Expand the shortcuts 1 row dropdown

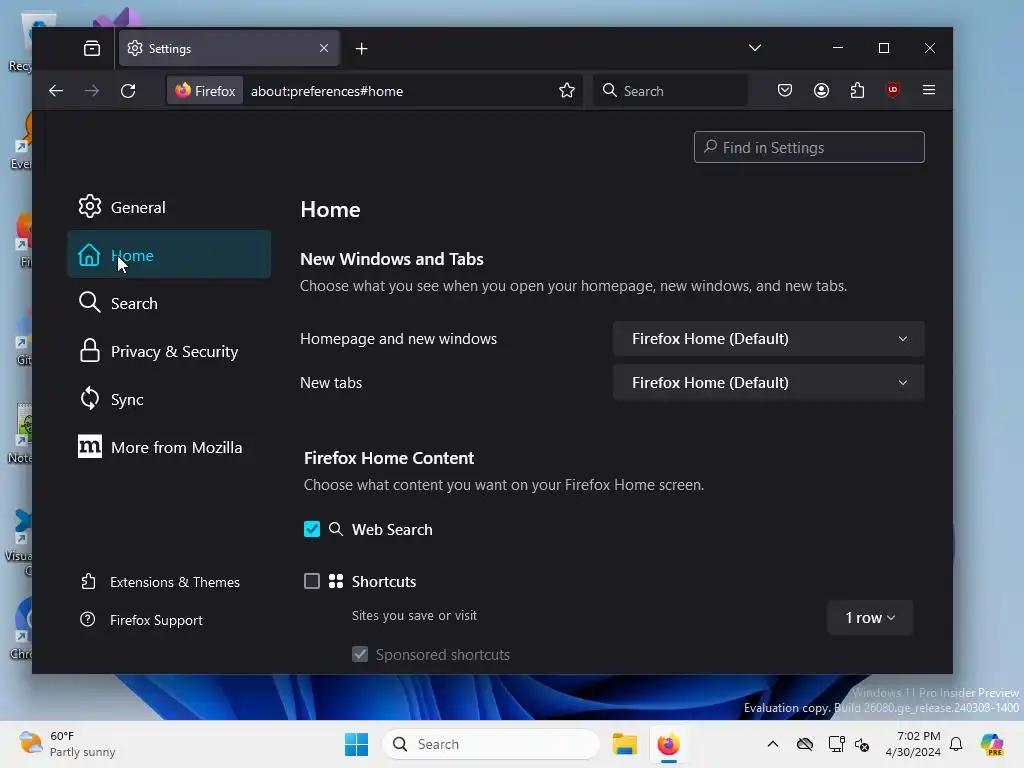tap(870, 617)
